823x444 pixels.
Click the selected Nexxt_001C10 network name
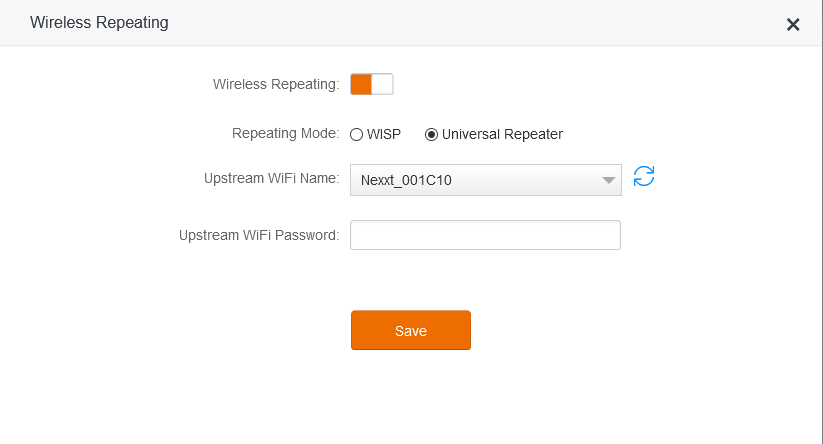tap(406, 181)
